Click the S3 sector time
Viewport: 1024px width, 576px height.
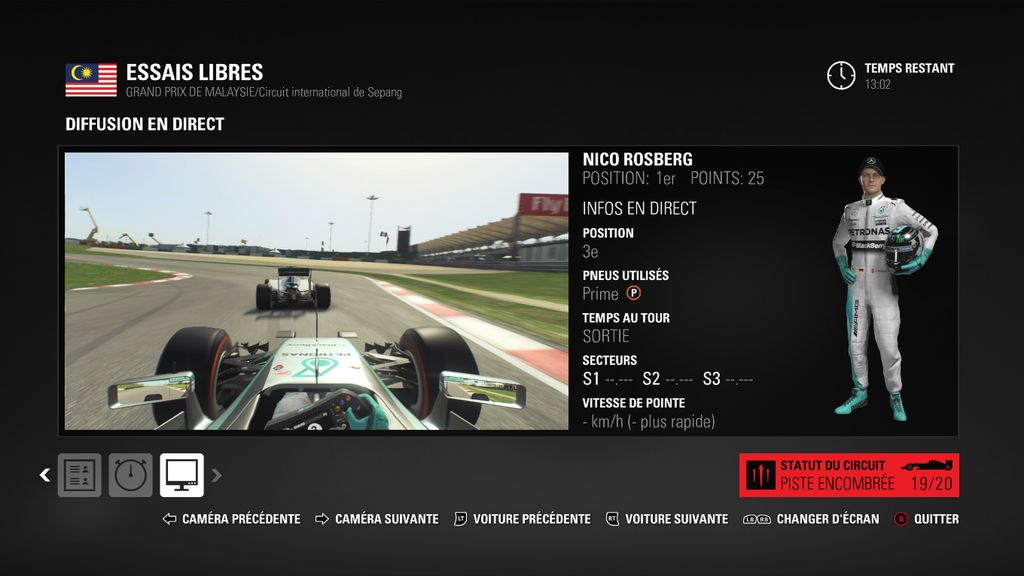coord(728,379)
